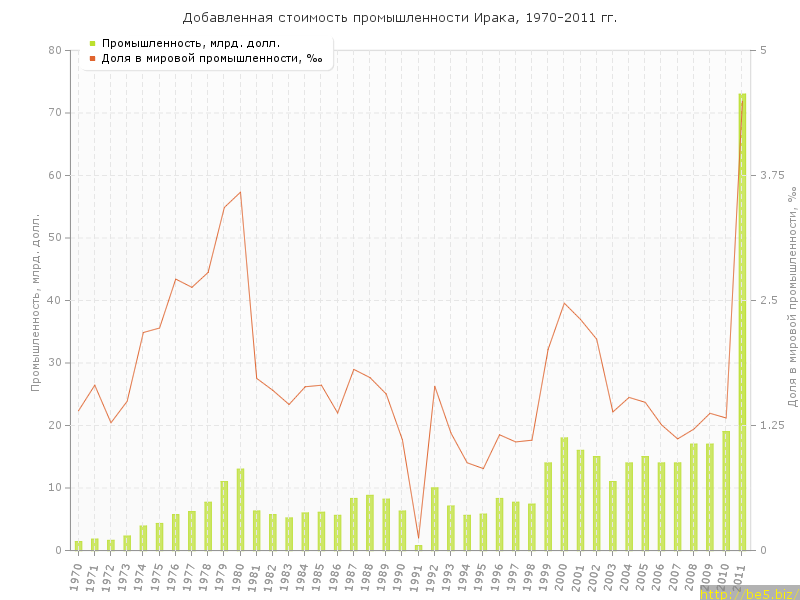The height and width of the screenshot is (600, 800).
Task: Click the green Промышленность legend marker
Action: (92, 43)
